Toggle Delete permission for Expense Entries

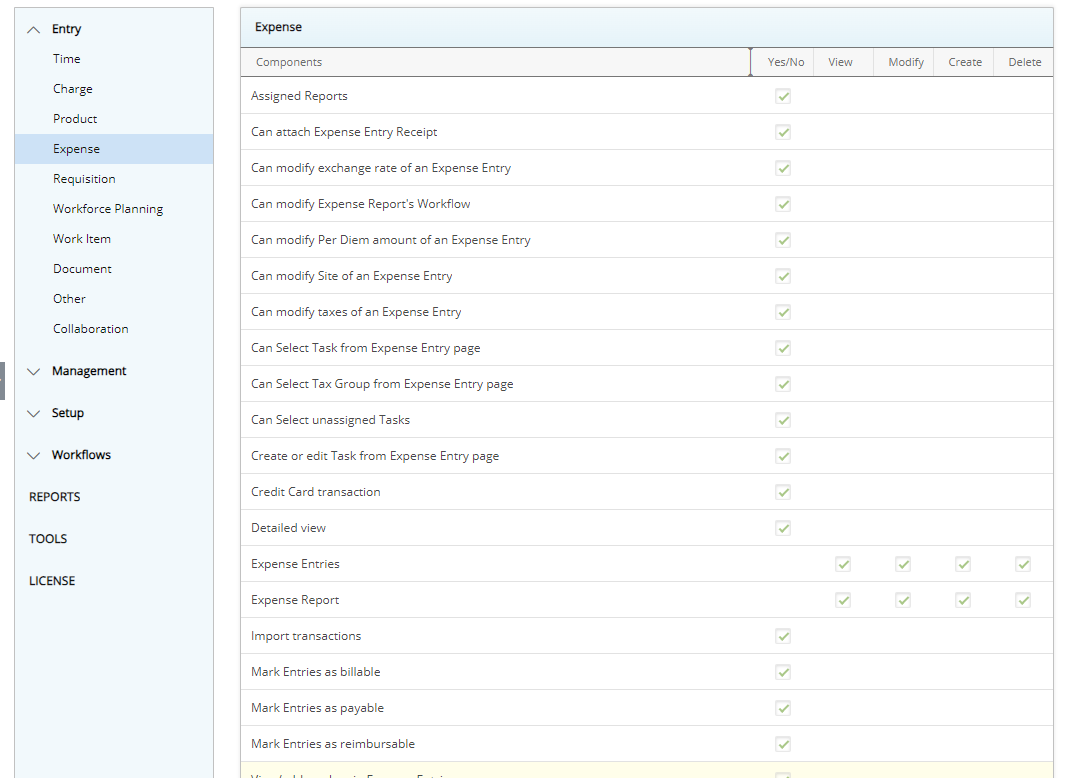coord(1023,564)
